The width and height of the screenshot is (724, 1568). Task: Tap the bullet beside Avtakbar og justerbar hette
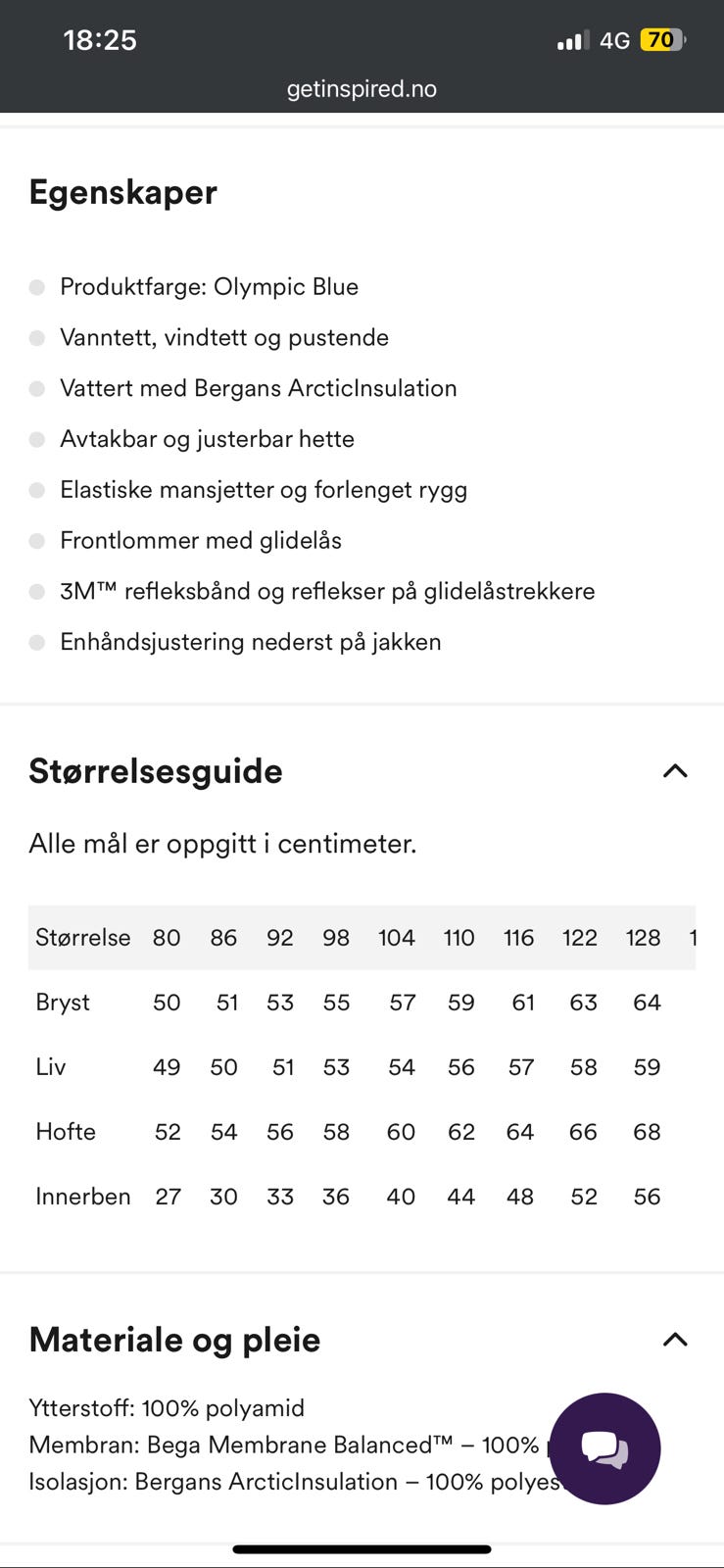click(x=37, y=439)
